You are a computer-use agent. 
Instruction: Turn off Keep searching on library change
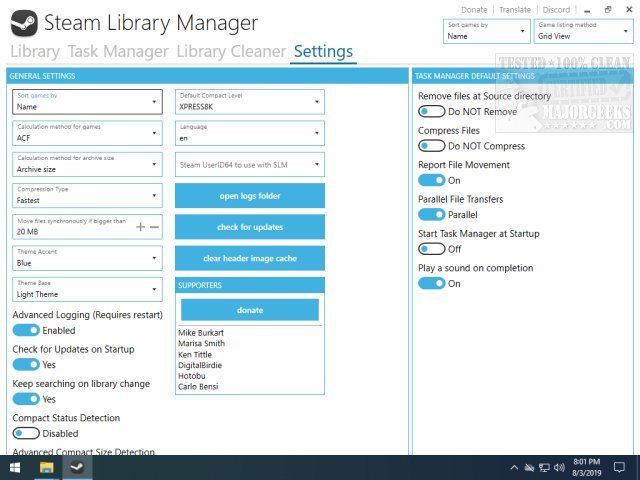[x=26, y=399]
